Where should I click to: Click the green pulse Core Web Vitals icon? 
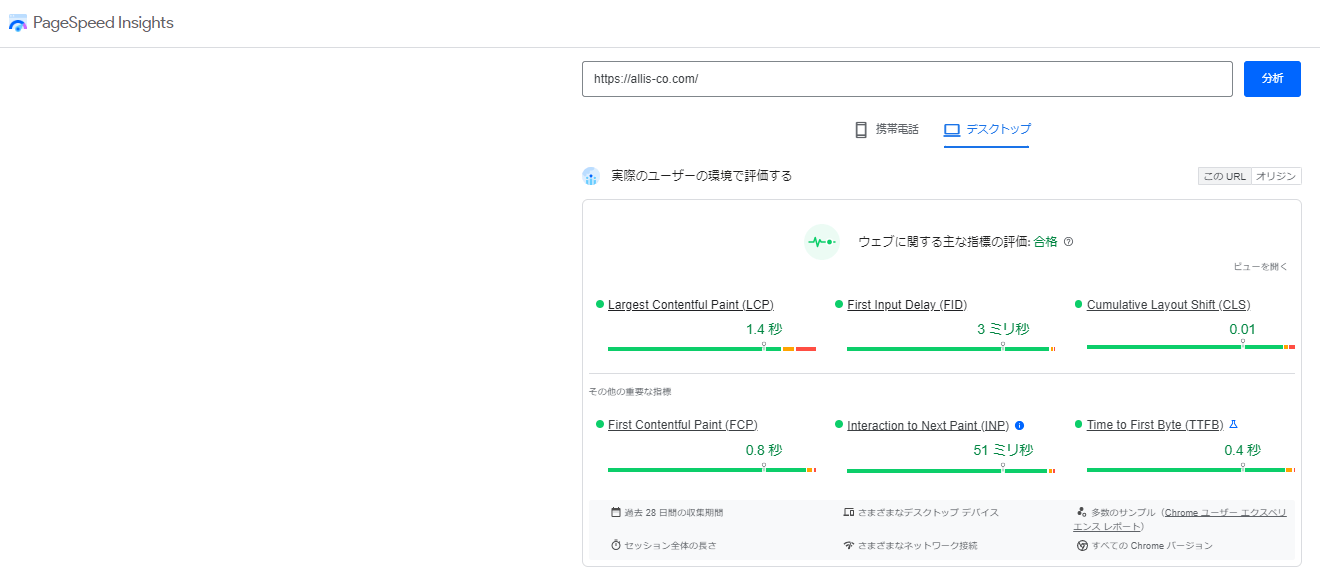(x=822, y=242)
